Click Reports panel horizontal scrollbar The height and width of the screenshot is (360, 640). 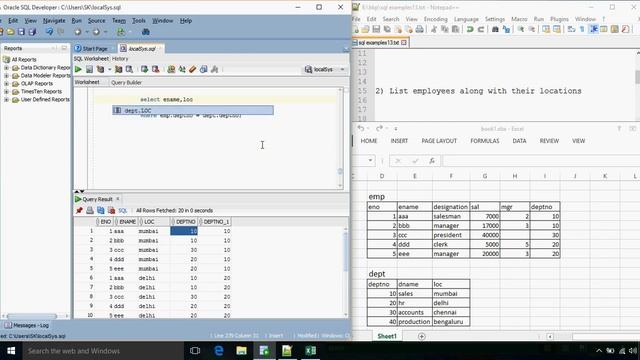pos(31,316)
